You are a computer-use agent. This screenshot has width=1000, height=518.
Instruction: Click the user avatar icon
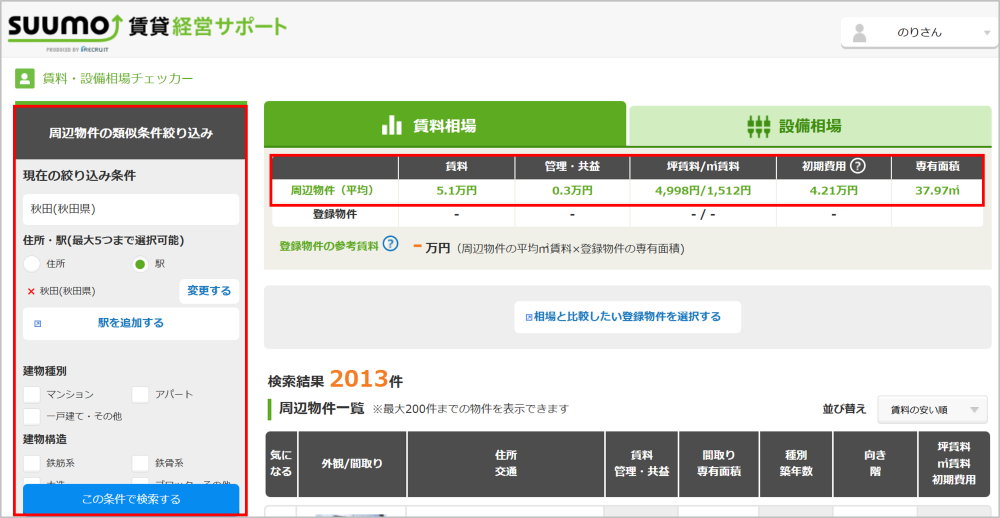click(859, 32)
